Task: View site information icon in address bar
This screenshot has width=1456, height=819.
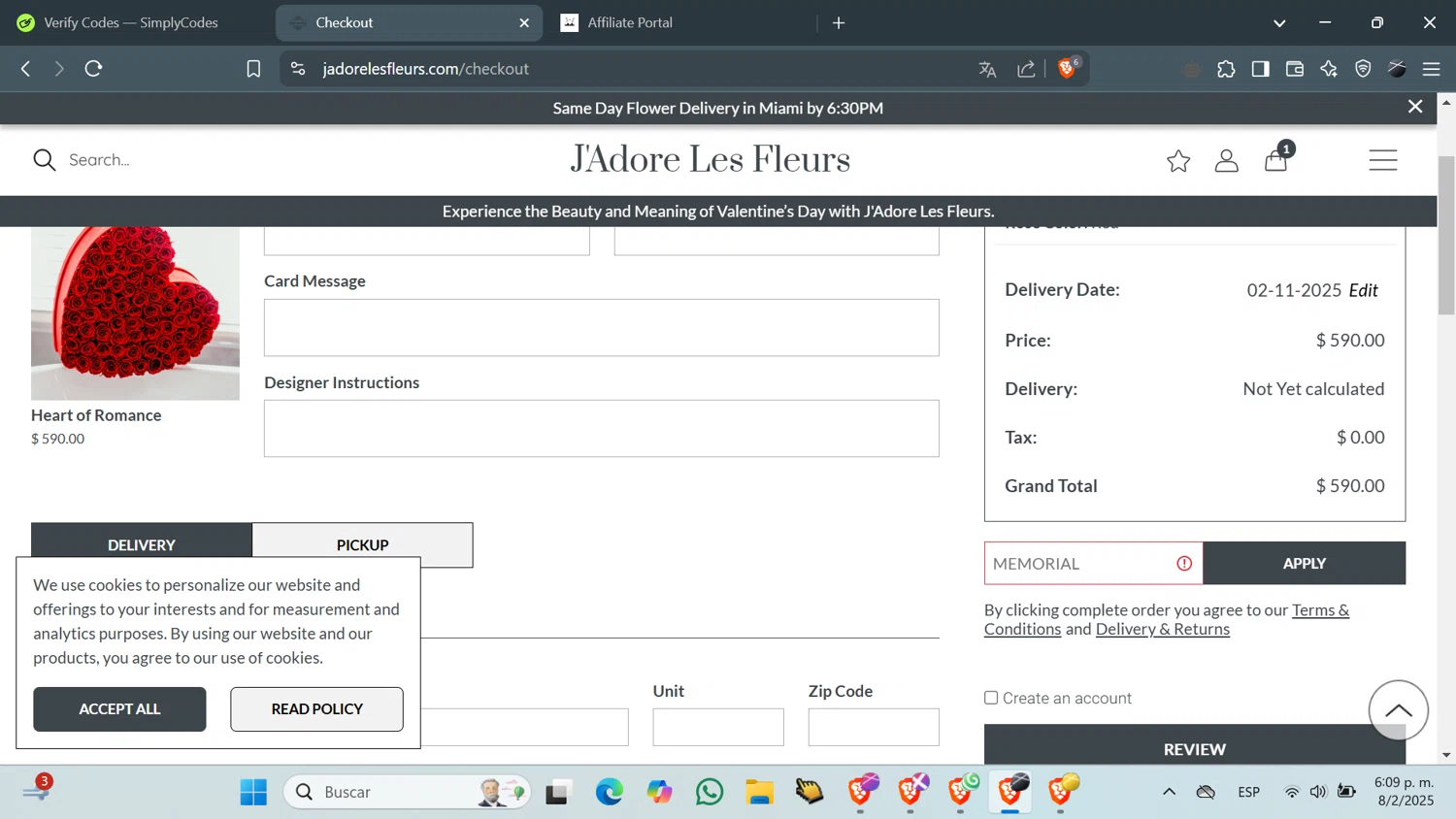Action: click(298, 69)
